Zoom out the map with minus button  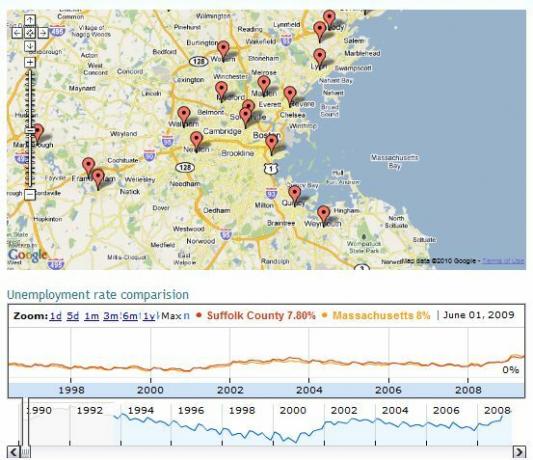click(30, 194)
